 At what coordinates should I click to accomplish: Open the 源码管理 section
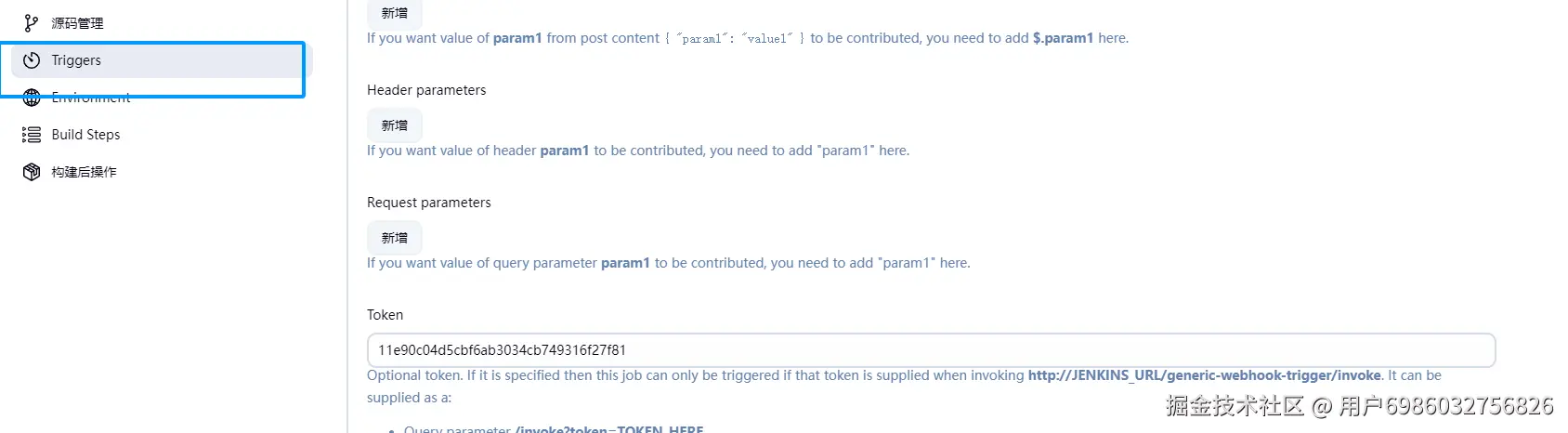tap(77, 23)
